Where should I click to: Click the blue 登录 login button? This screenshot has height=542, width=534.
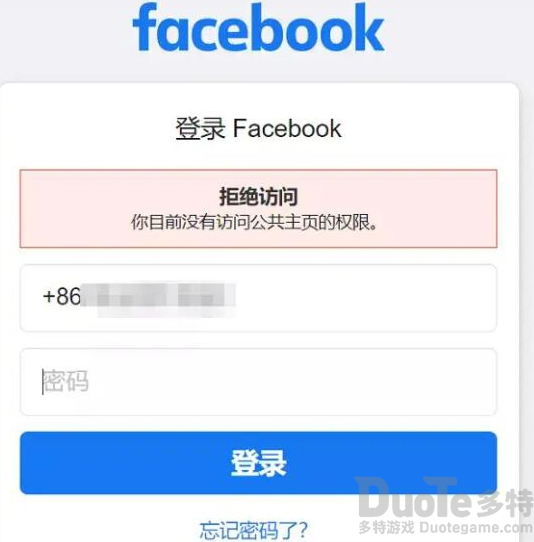(259, 463)
